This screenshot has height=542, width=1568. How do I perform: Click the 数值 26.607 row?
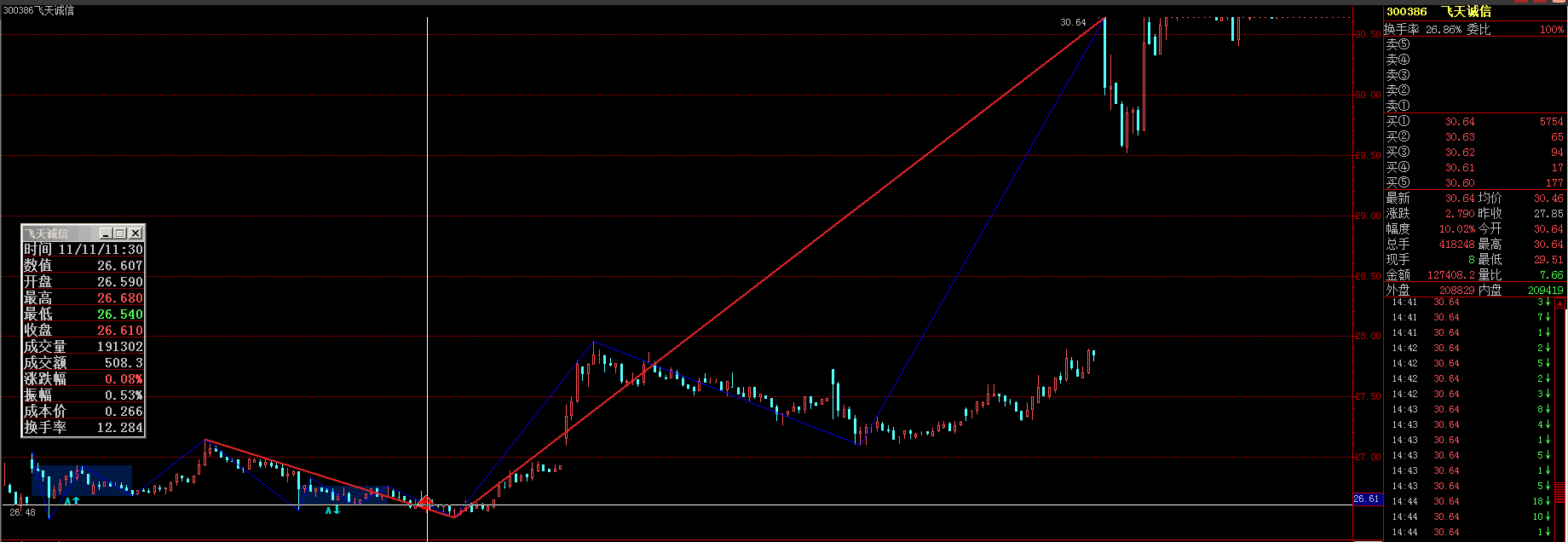tap(84, 266)
